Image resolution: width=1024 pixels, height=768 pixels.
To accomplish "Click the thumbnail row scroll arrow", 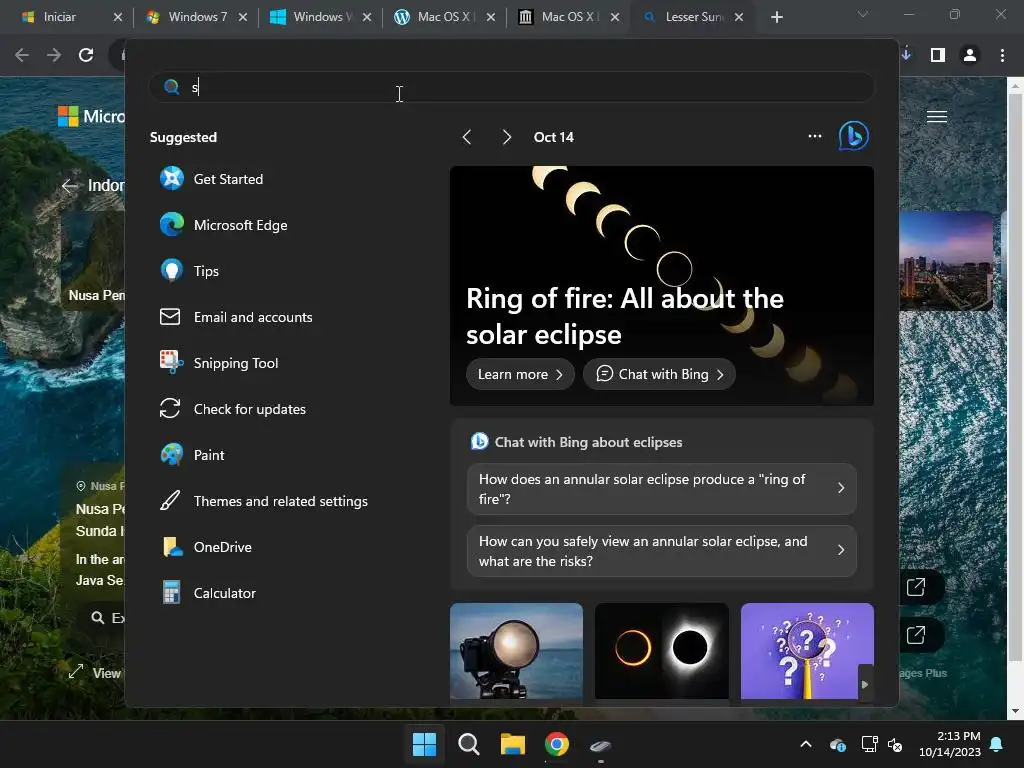I will 865,684.
